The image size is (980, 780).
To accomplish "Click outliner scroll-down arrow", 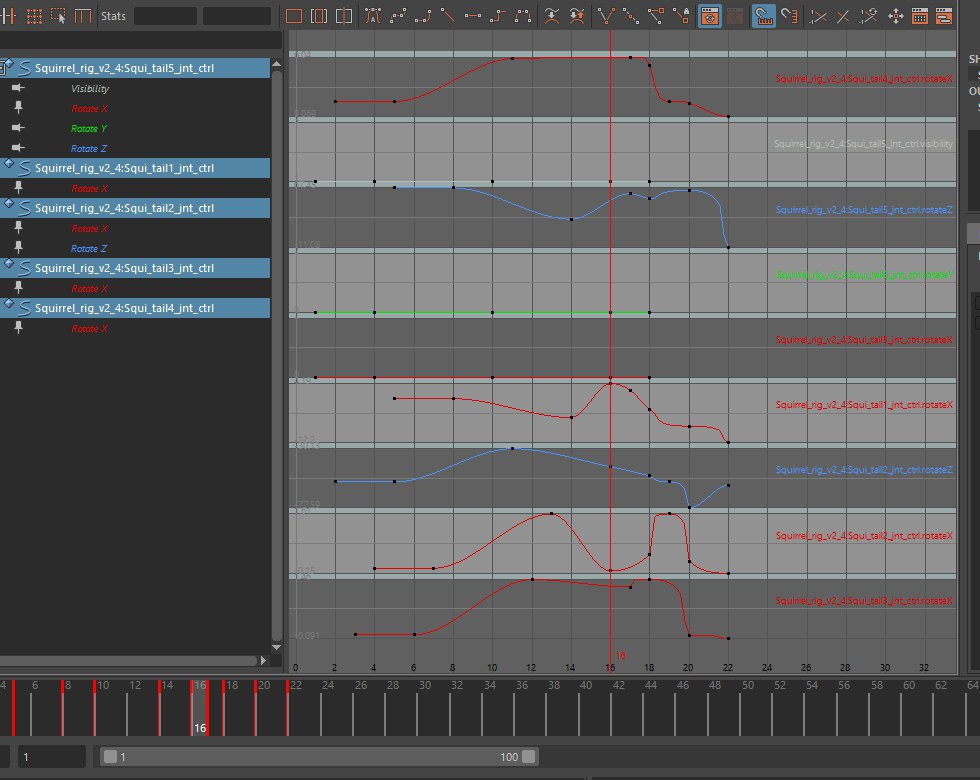I will coord(276,648).
